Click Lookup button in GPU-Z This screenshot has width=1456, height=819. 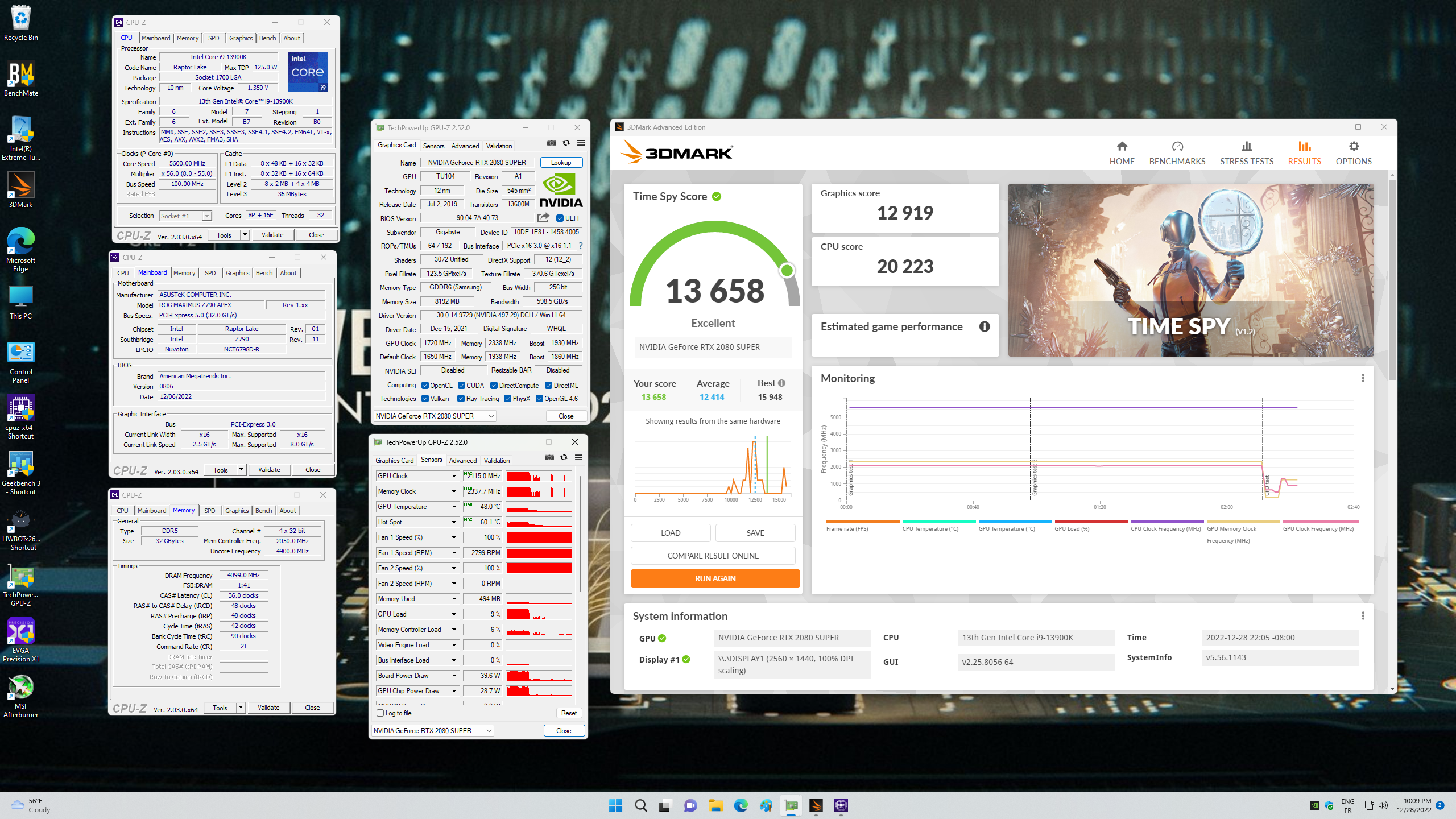coord(561,163)
